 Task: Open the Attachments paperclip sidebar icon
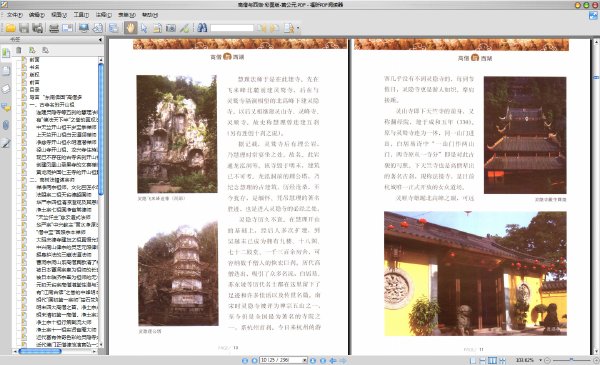coord(6,125)
